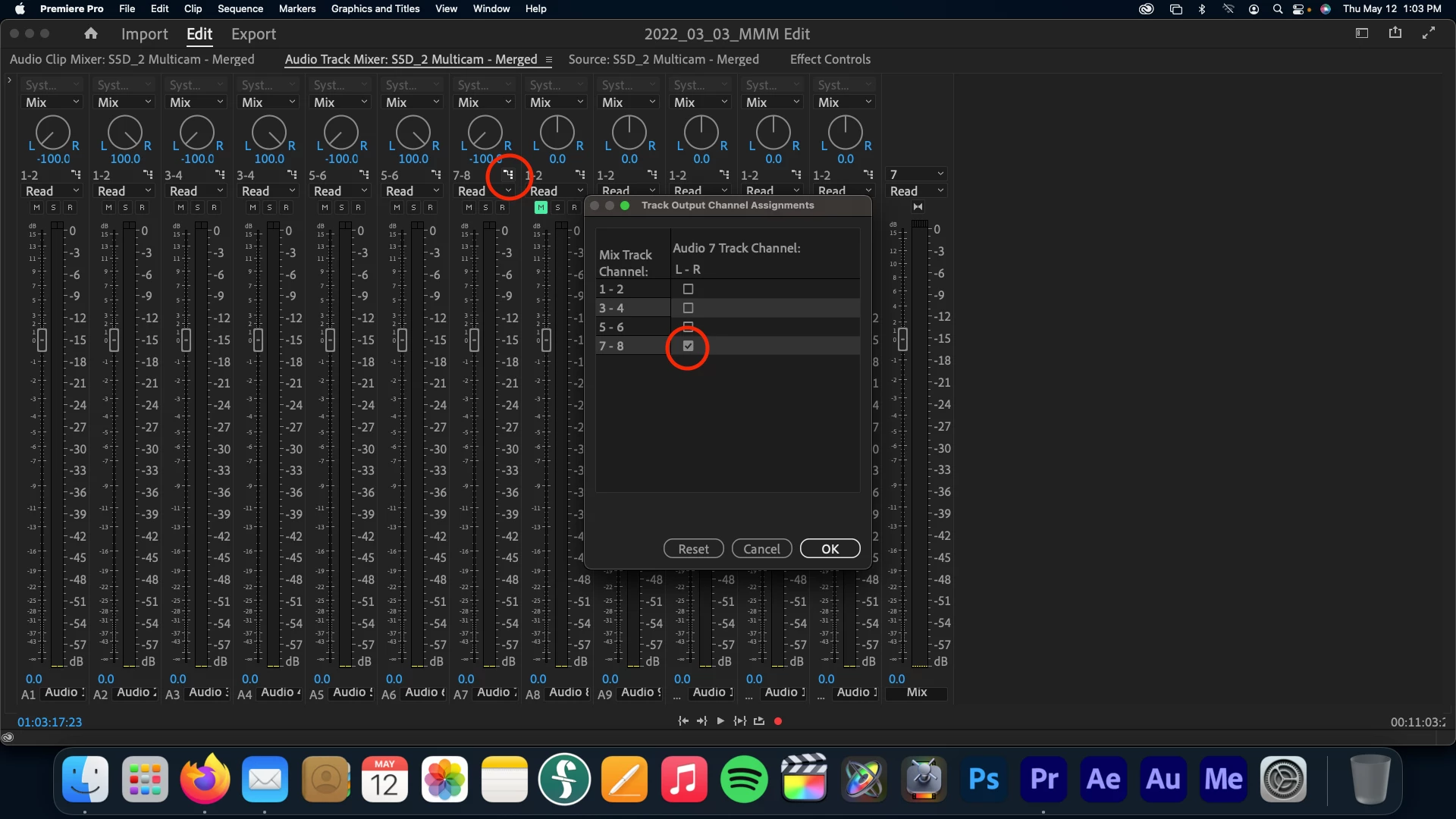Open the channel output assignment icon for track A1
The width and height of the screenshot is (1456, 819).
pyautogui.click(x=76, y=175)
